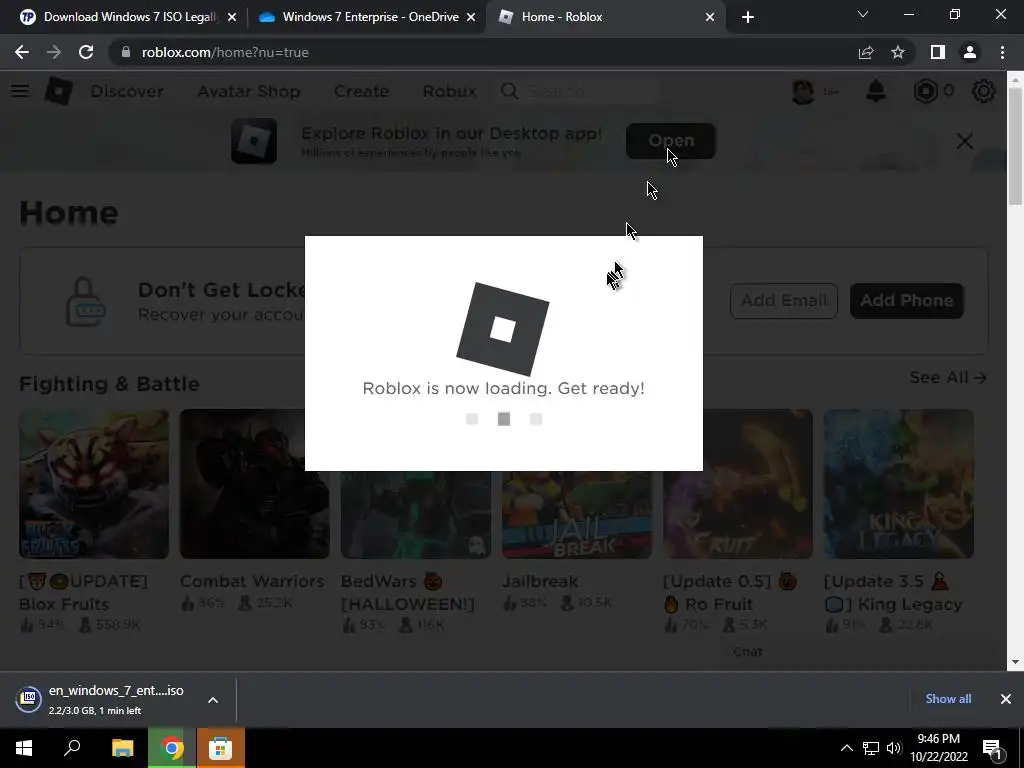1024x768 pixels.
Task: Open Chrome three-dot menu
Action: click(1002, 52)
